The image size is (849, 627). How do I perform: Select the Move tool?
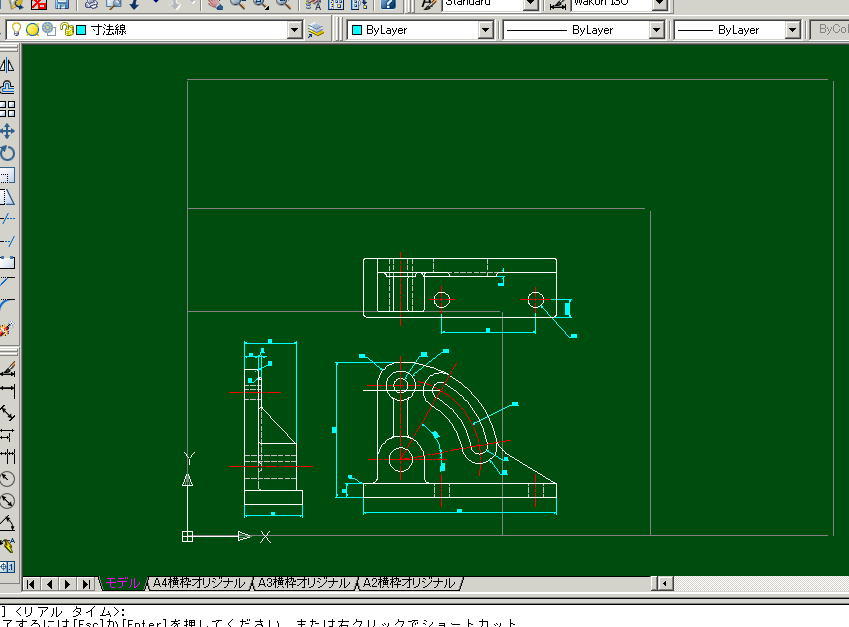(7, 131)
